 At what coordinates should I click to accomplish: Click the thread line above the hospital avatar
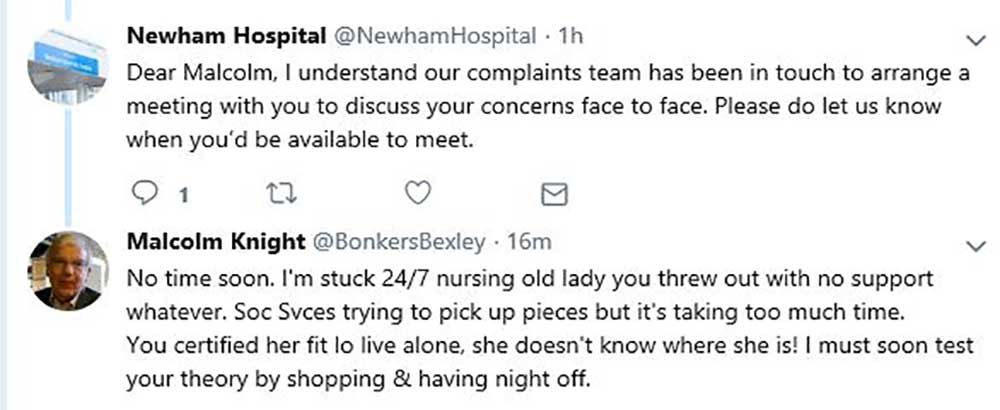[x=67, y=10]
